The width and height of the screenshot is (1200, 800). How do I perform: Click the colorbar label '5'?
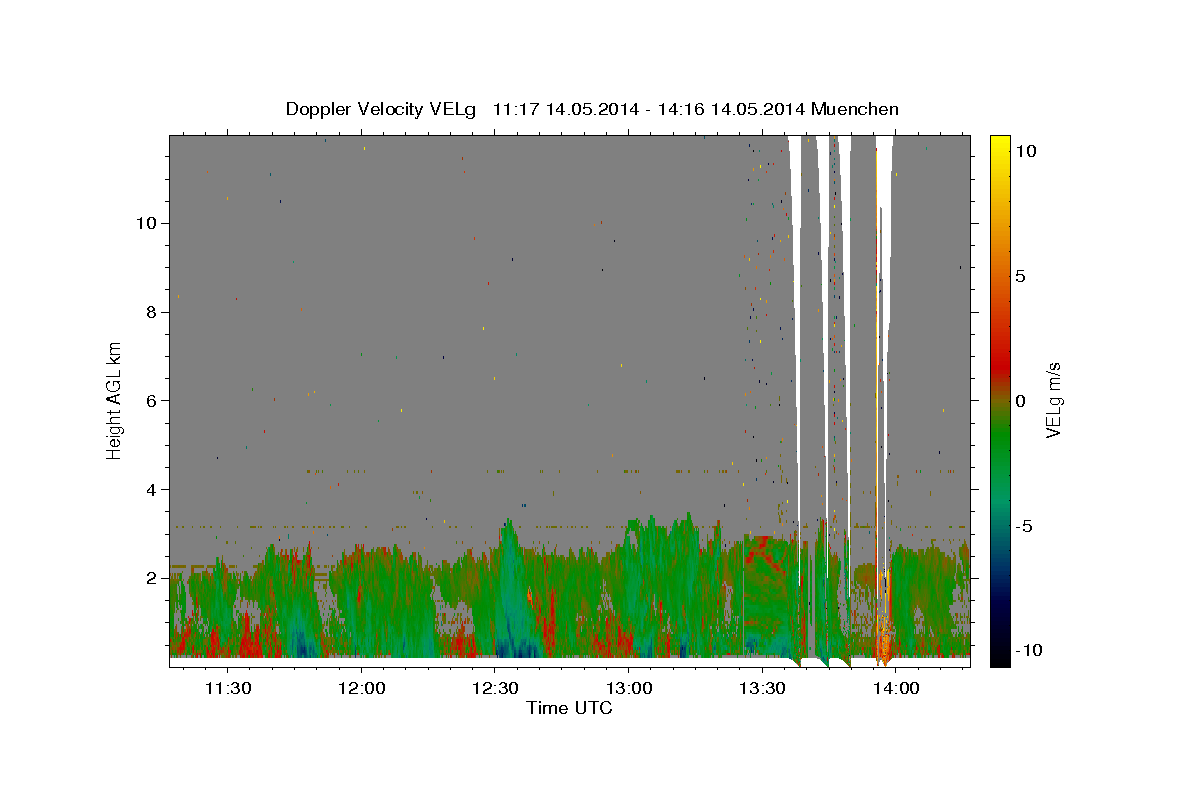tap(1020, 275)
